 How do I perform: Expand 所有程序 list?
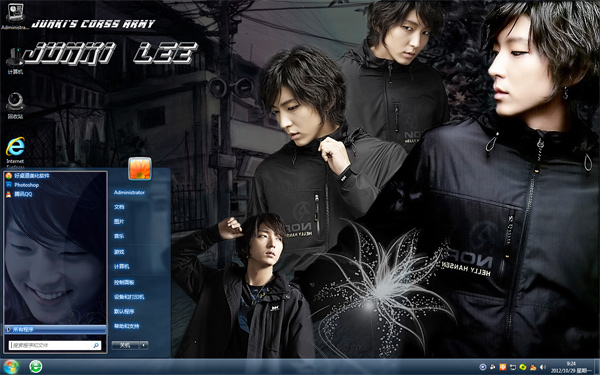55,329
